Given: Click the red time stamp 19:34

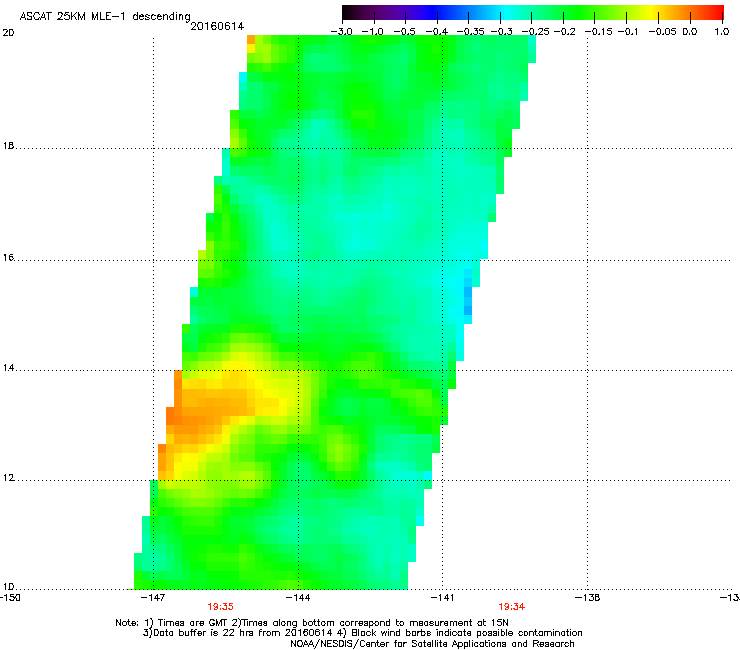Looking at the screenshot, I should pos(512,607).
